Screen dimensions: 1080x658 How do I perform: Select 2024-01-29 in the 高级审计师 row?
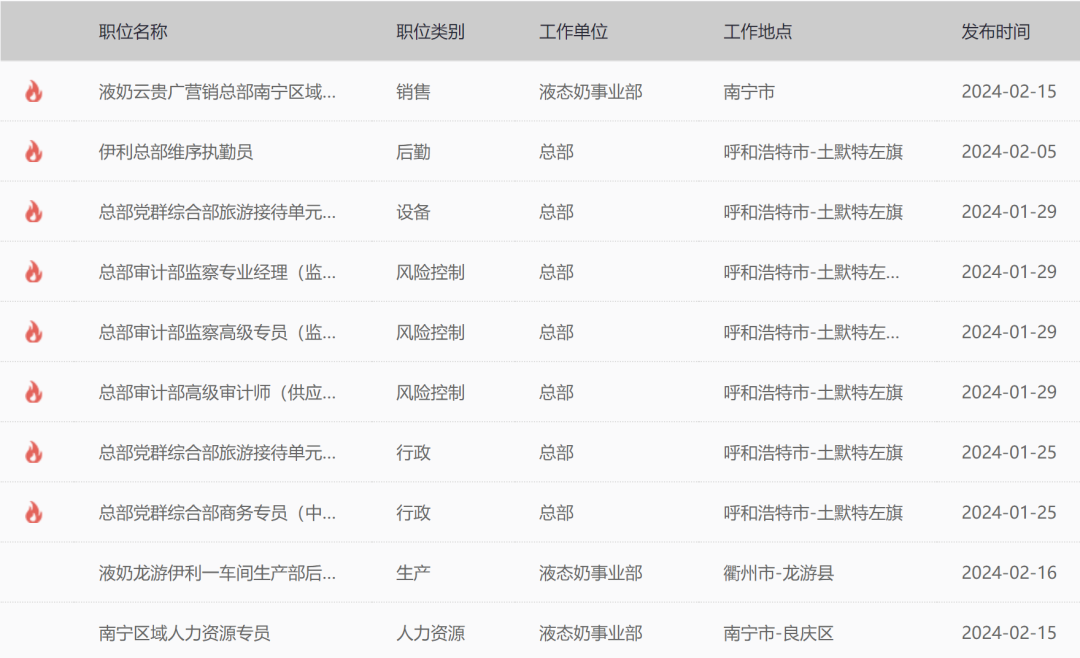pyautogui.click(x=1009, y=393)
